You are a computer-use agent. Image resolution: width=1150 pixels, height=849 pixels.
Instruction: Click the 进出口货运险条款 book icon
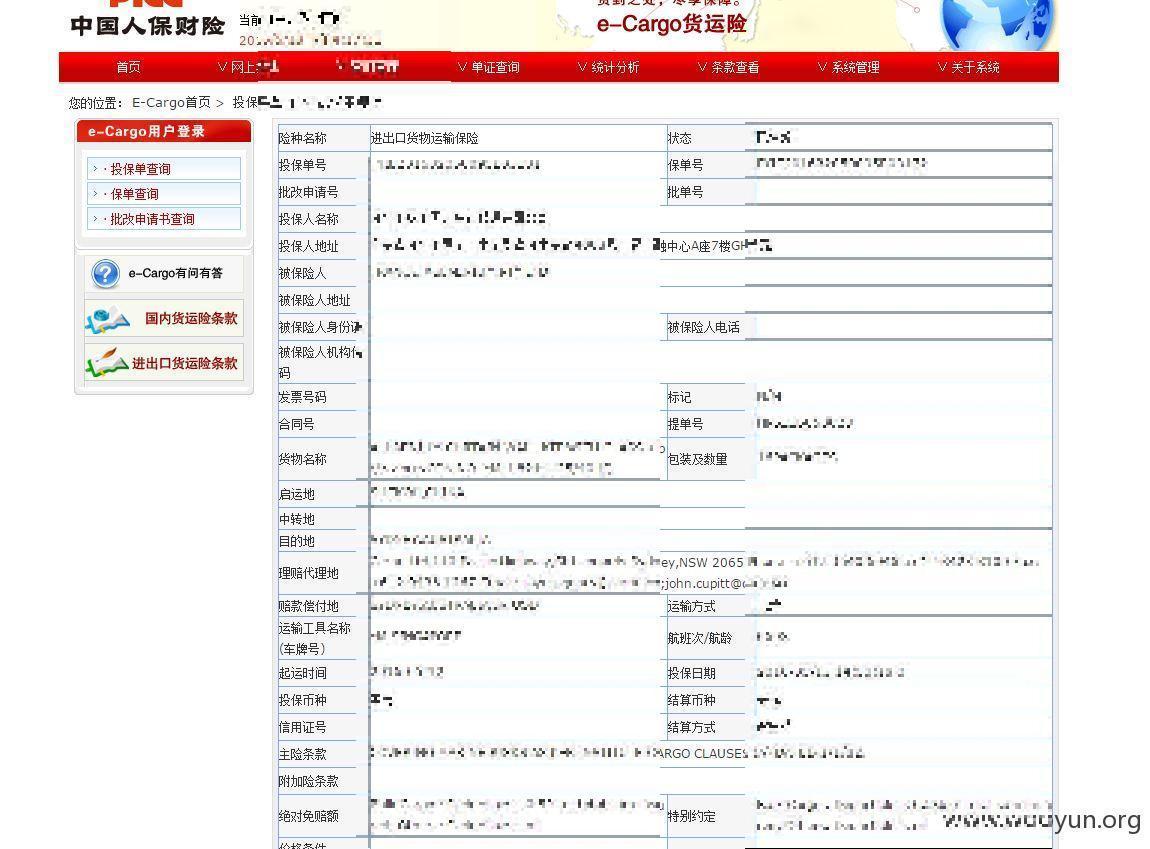point(107,363)
